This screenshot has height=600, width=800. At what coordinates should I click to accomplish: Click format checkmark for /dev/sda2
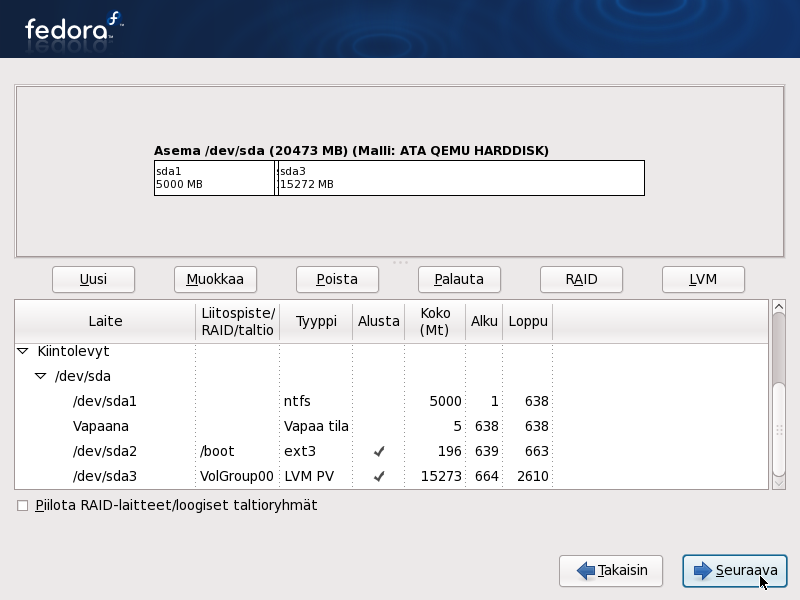[378, 452]
